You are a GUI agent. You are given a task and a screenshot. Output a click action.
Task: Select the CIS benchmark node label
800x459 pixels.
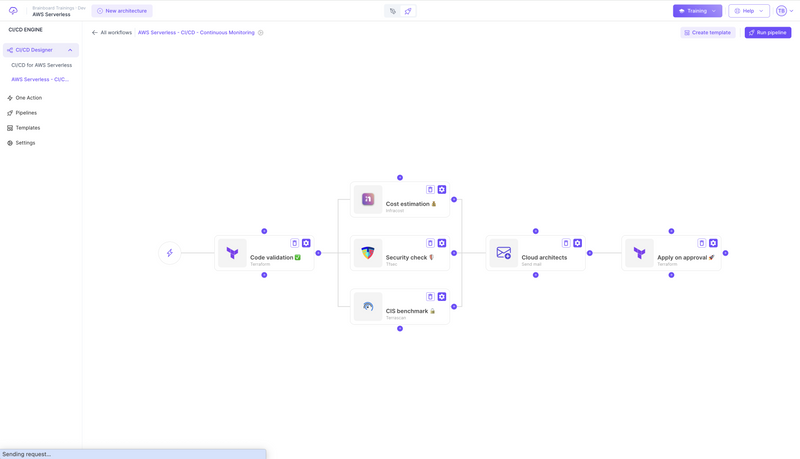410,311
